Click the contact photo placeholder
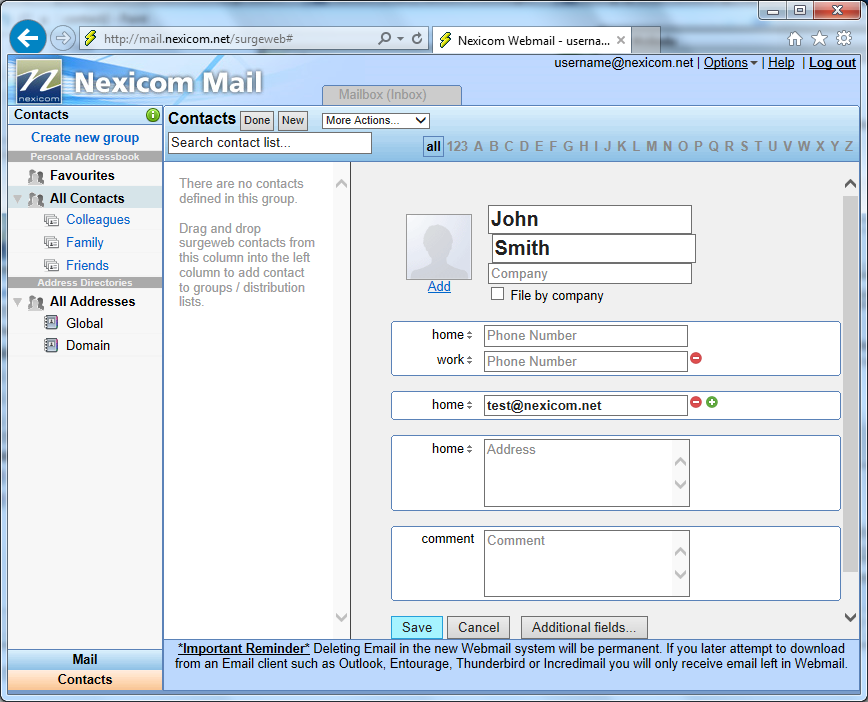 click(439, 246)
